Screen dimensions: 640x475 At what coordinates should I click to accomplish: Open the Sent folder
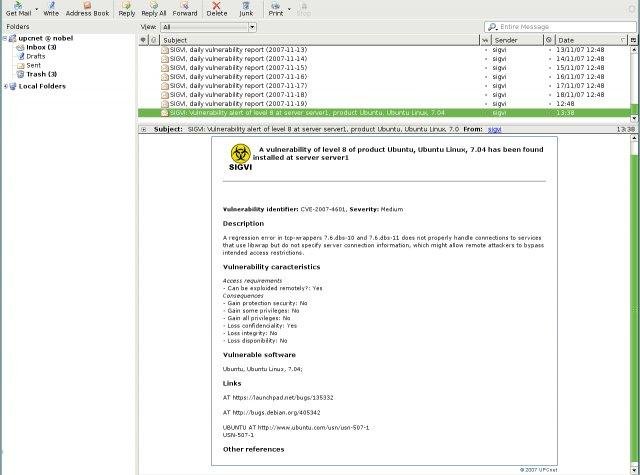(33, 65)
